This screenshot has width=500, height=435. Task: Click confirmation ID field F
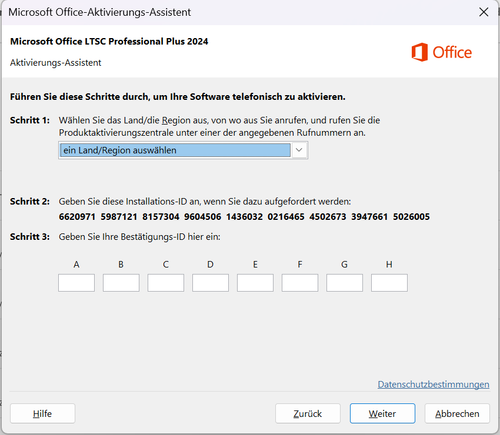[300, 283]
